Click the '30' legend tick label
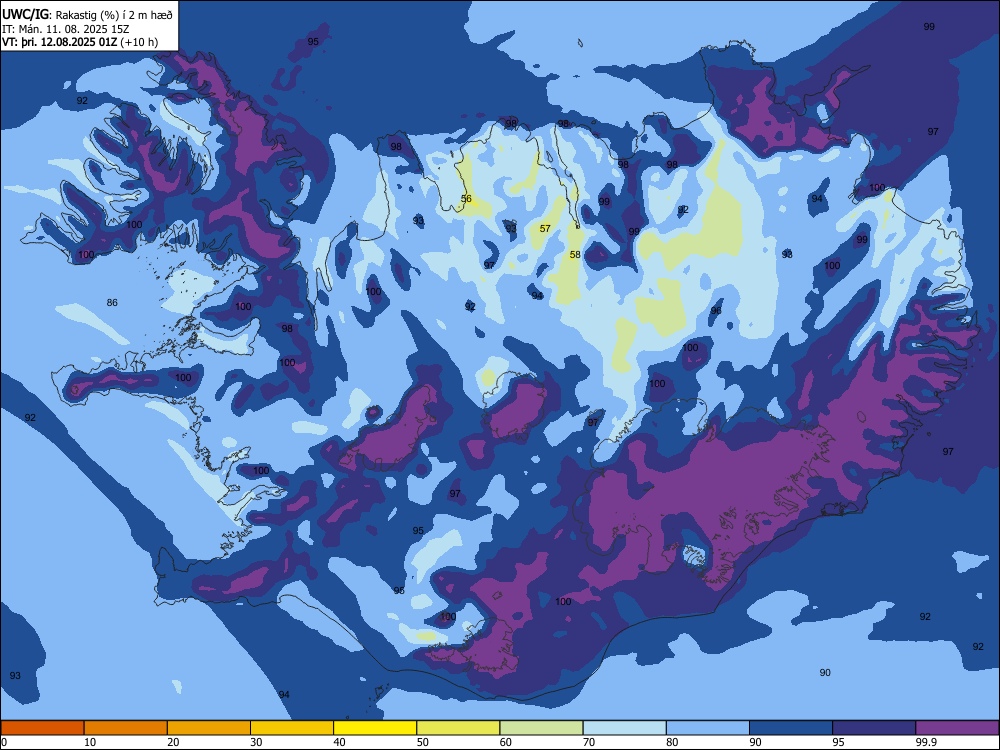This screenshot has width=1000, height=750. 256,742
